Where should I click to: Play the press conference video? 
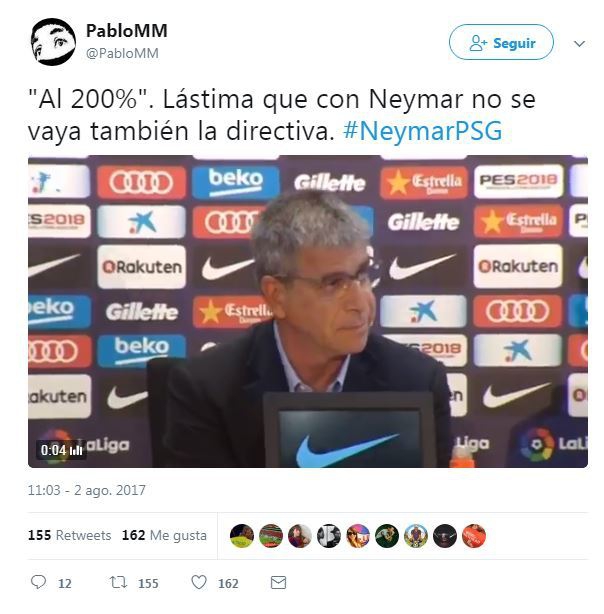308,311
